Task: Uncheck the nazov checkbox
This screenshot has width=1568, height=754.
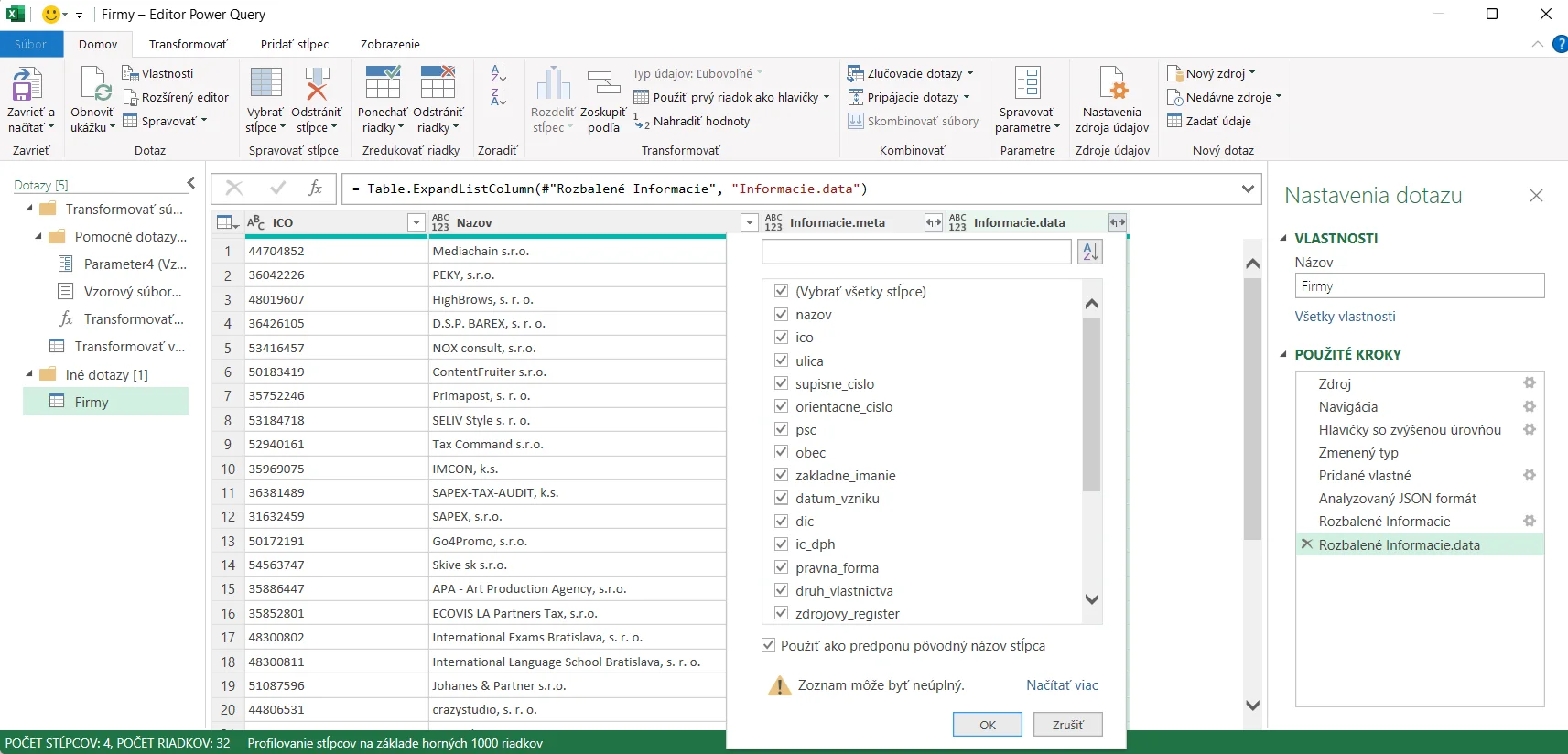Action: [x=781, y=314]
